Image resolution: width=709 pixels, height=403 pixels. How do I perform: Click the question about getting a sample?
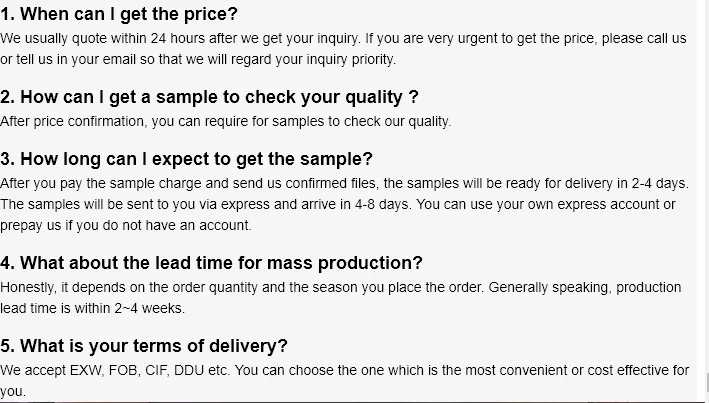pos(209,97)
